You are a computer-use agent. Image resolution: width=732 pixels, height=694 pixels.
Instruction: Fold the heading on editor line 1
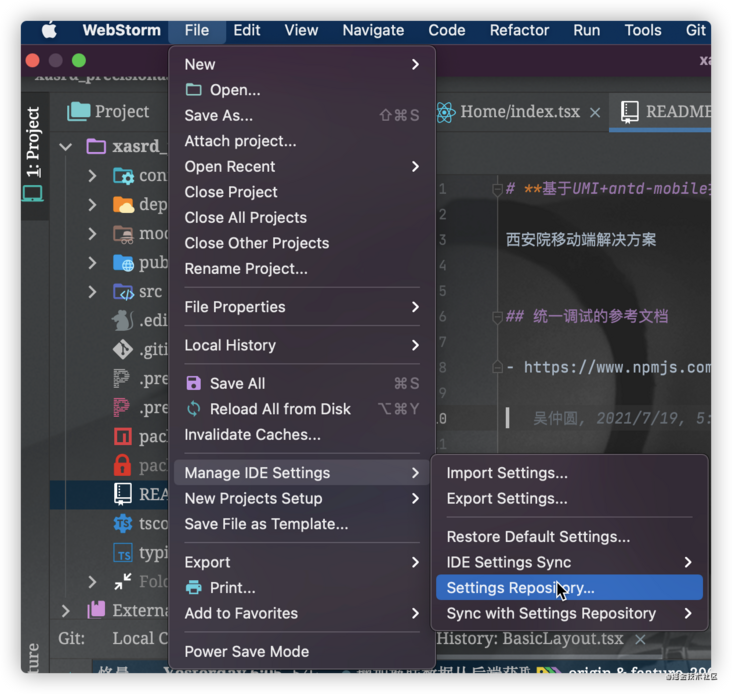coord(497,189)
